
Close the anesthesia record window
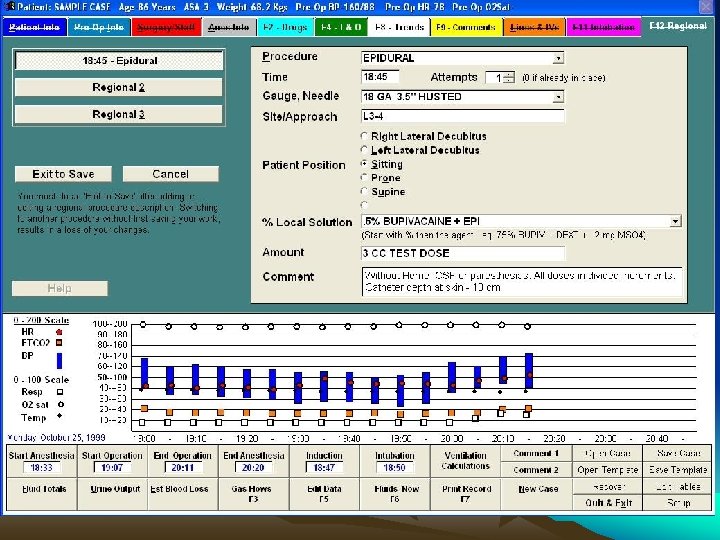tap(706, 6)
